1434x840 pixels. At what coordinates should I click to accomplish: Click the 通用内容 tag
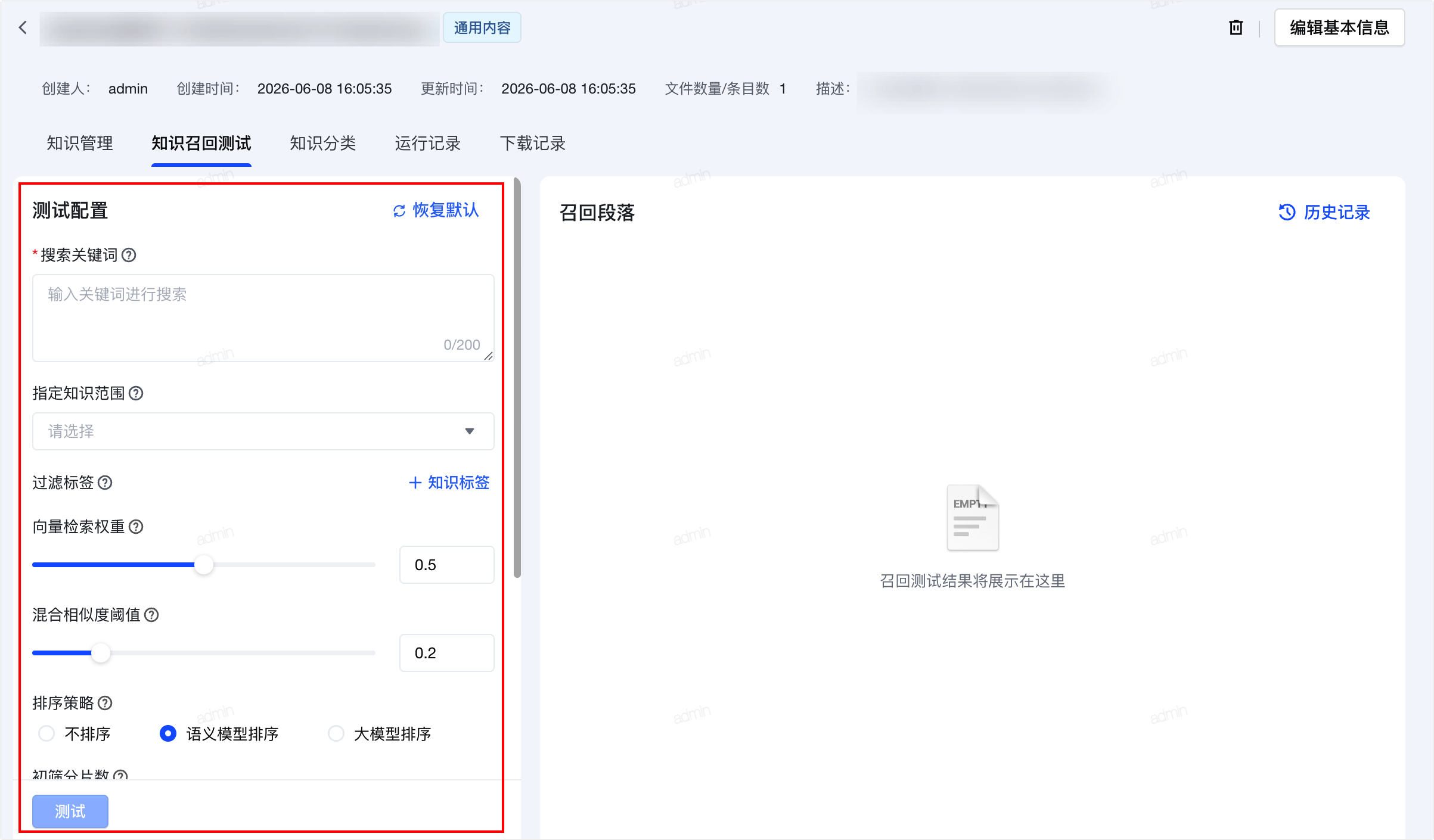482,28
